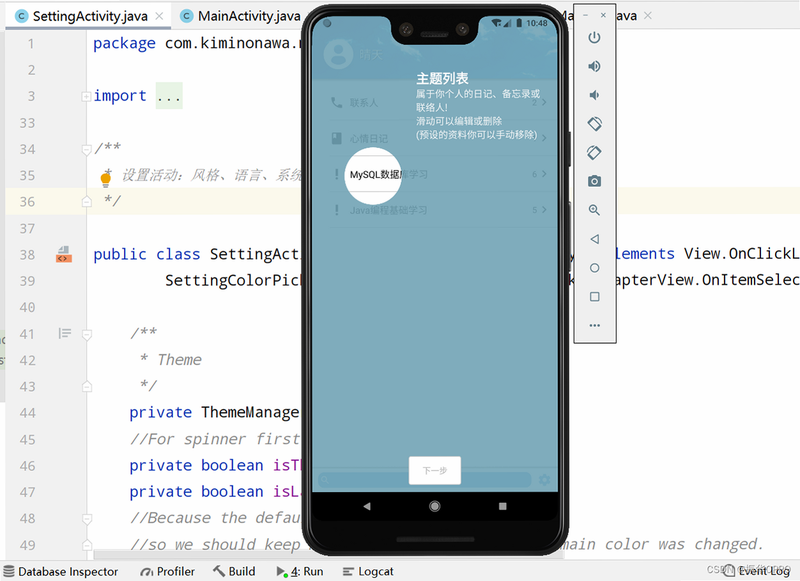Screen dimensions: 800x581
Task: Tap the phone screen's back navigation triangle
Action: [366, 506]
